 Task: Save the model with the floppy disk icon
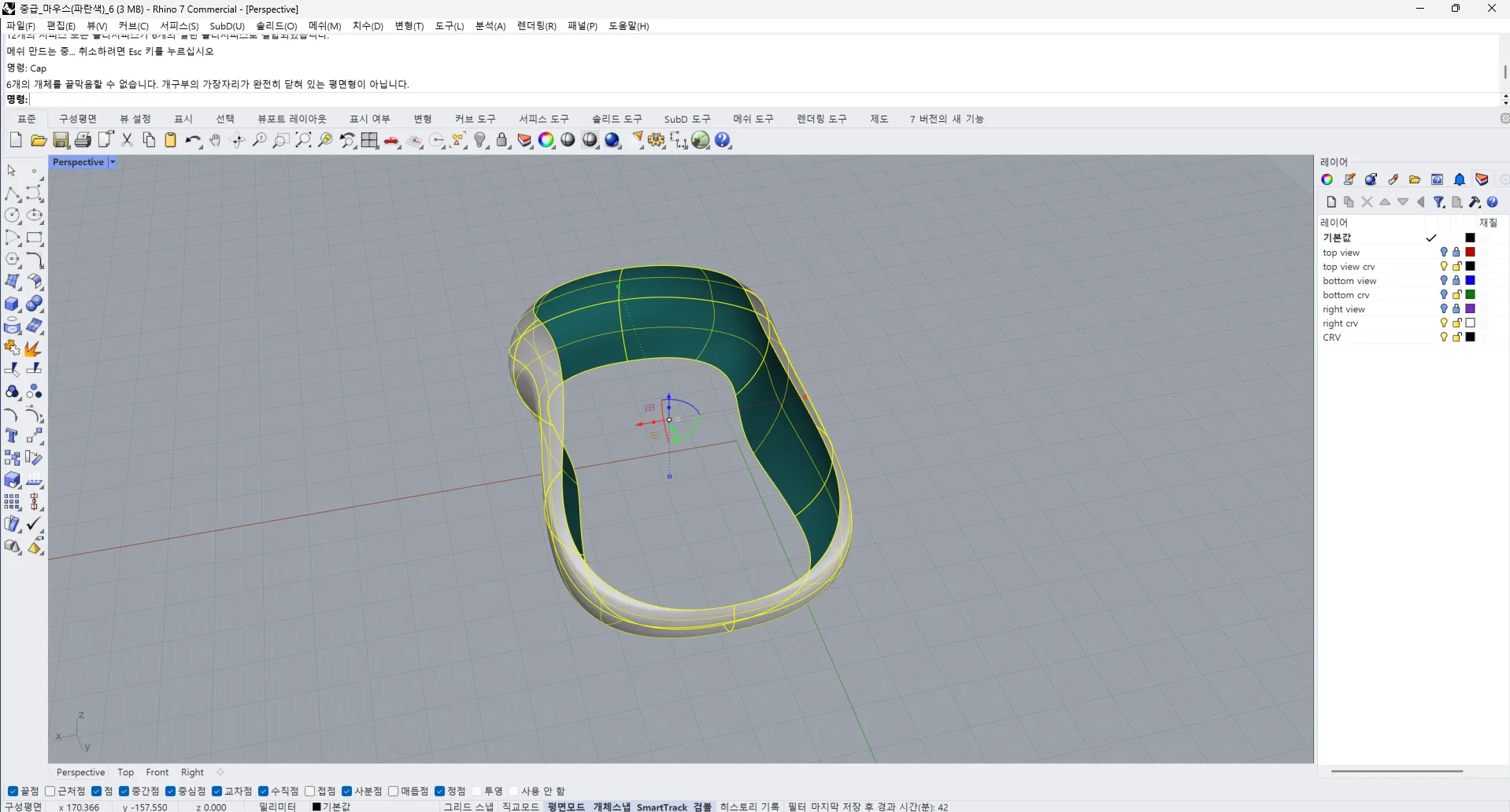click(61, 140)
